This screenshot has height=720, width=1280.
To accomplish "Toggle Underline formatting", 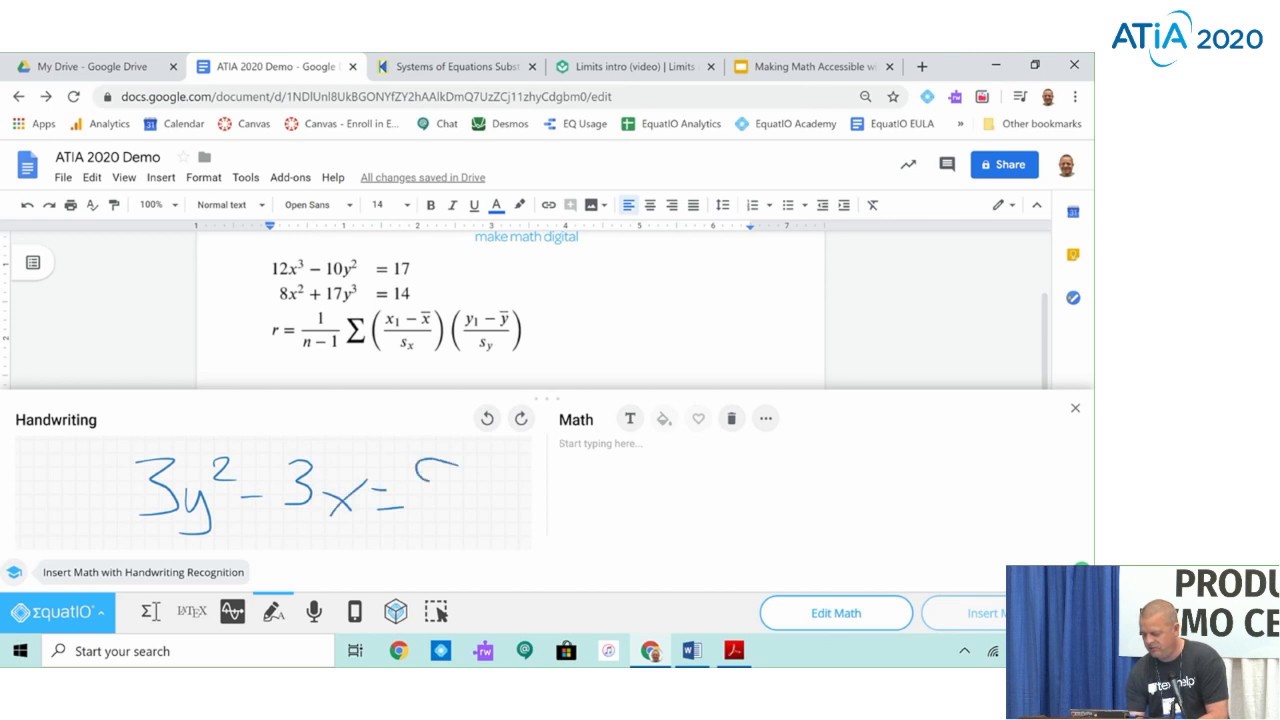I will tap(474, 205).
